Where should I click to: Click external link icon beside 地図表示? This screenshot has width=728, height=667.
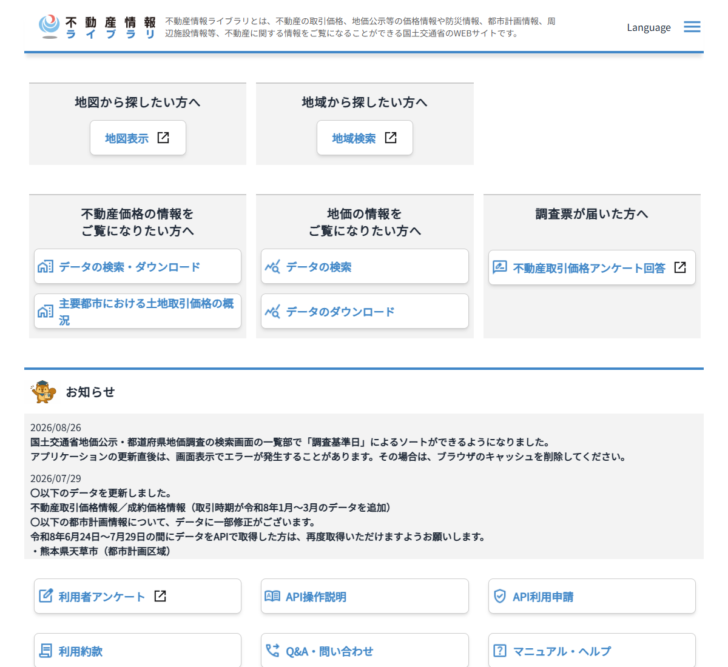coord(163,138)
